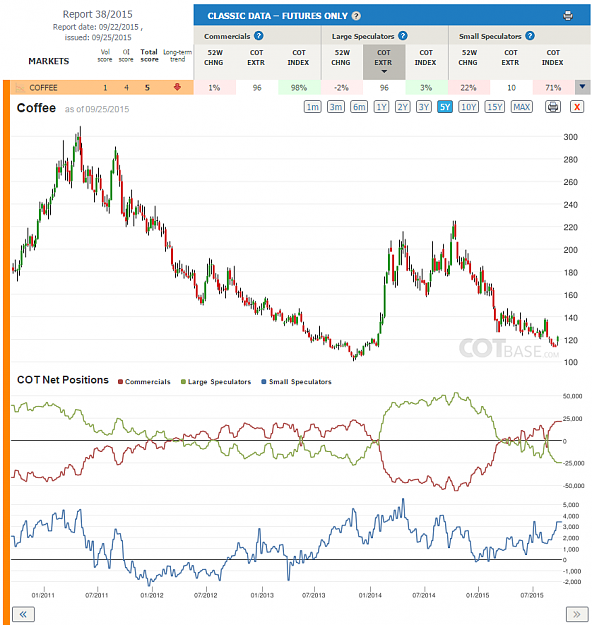The image size is (592, 625).
Task: Sort by Large Speculators COT EXTR column
Action: pyautogui.click(x=384, y=62)
